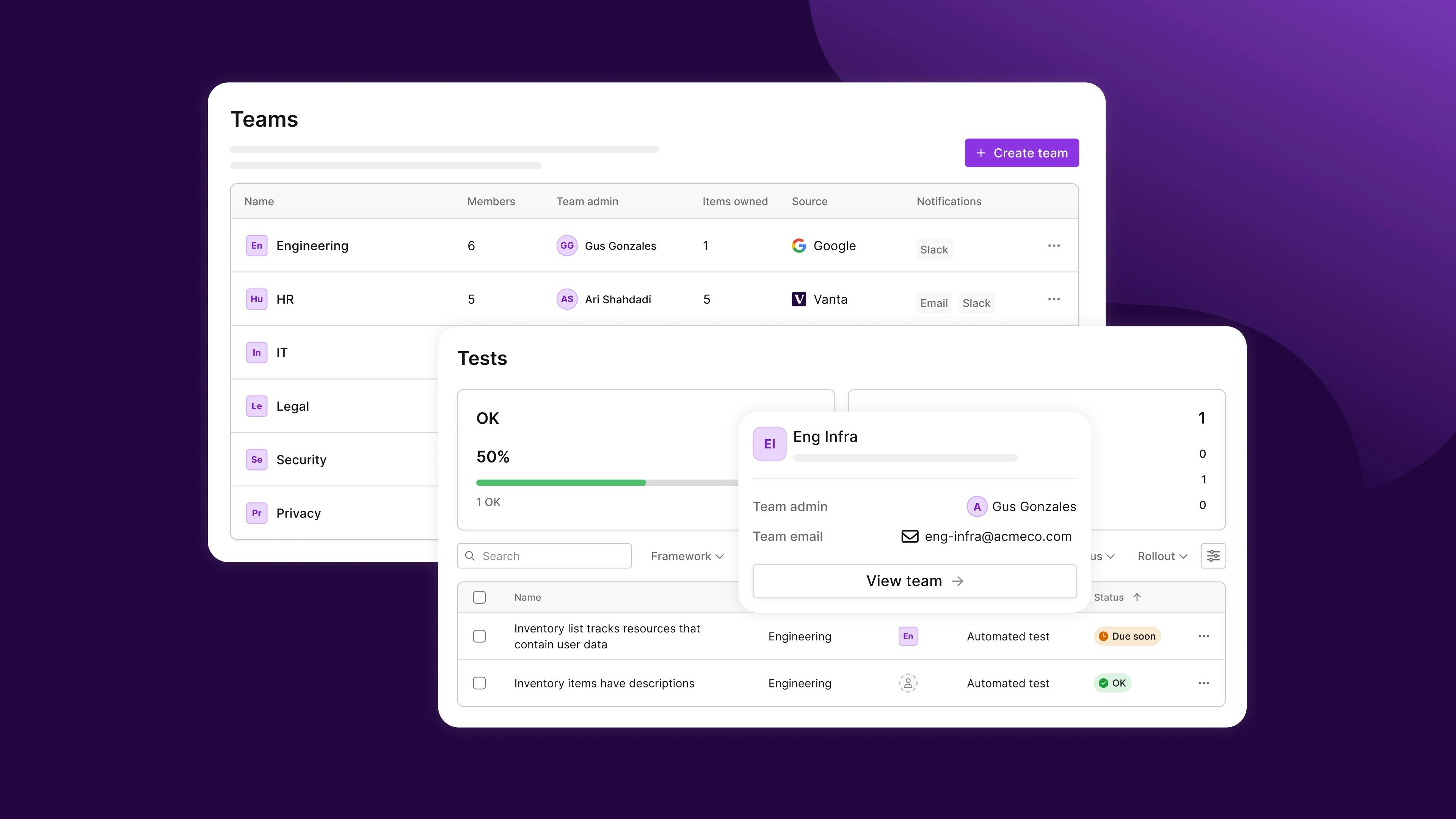Open the Framework dropdown

click(x=686, y=555)
